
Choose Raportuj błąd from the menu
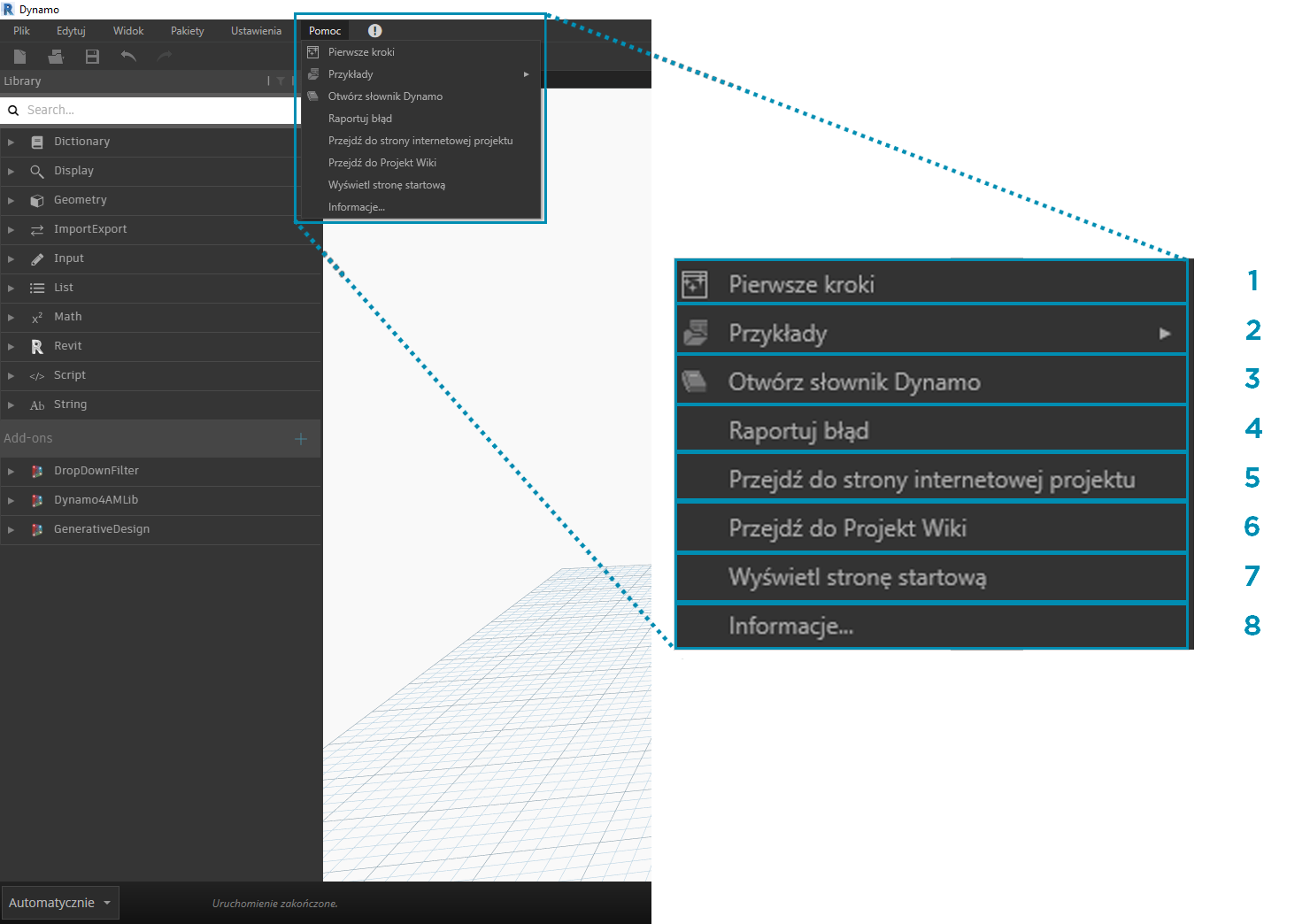click(421, 119)
